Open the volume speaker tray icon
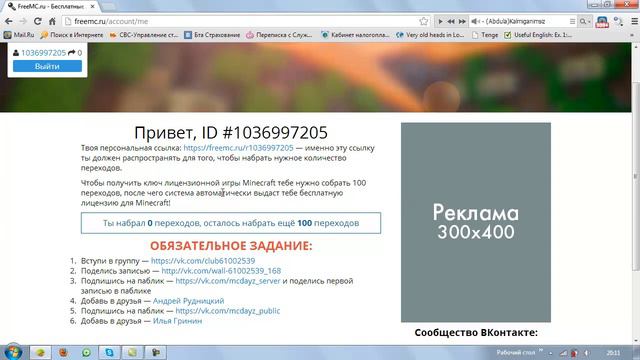Image resolution: width=640 pixels, height=360 pixels. pos(587,353)
